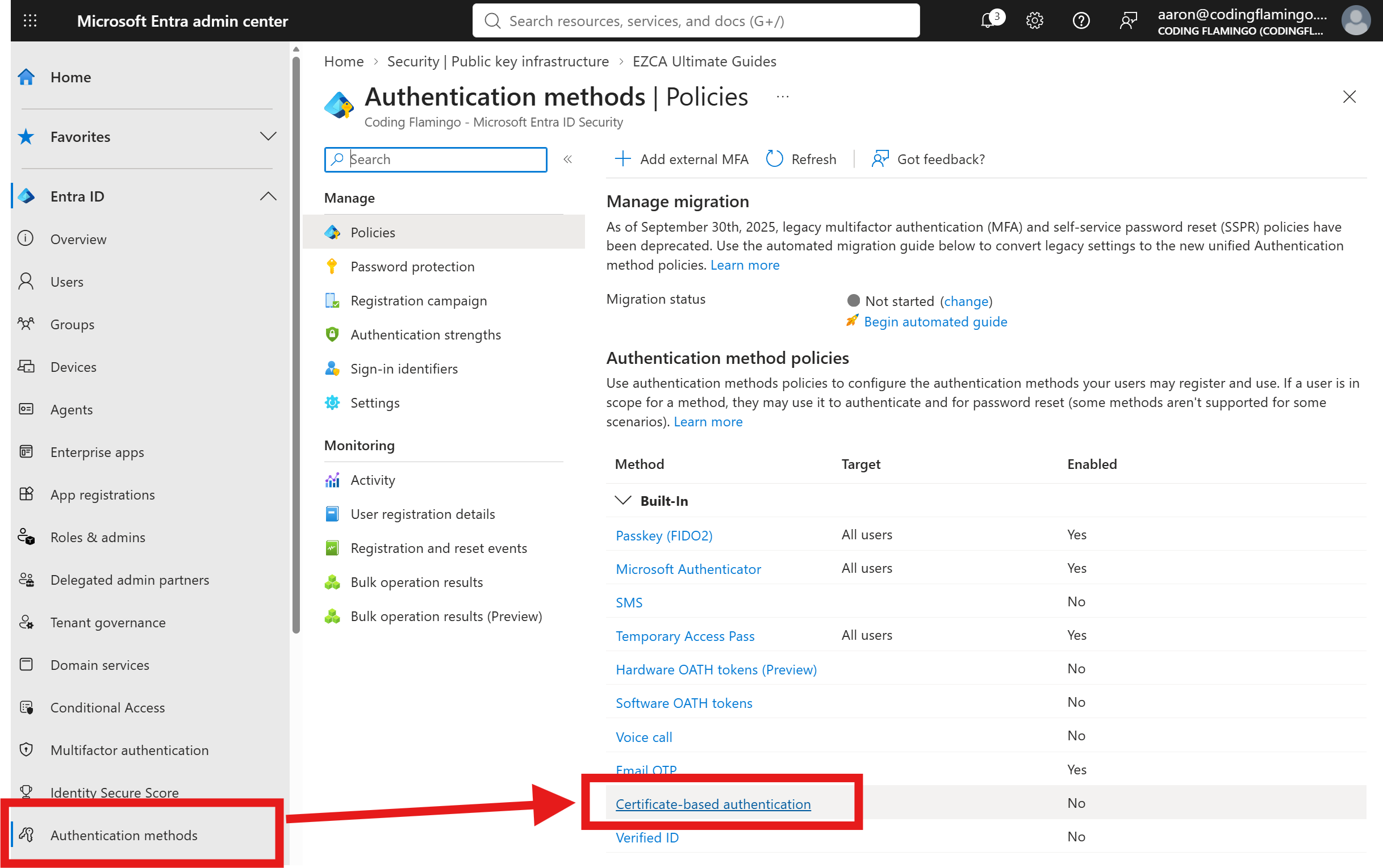Collapse the Entra ID section chevron

point(268,196)
